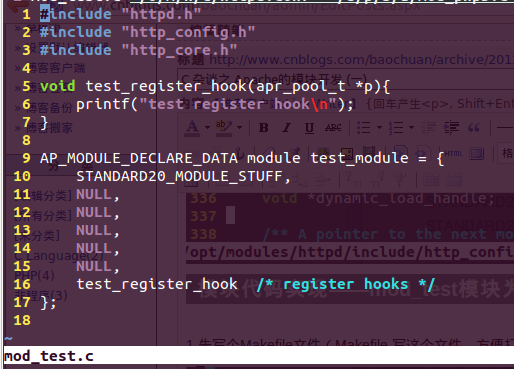Toggle Underline in the blog editor toolbar

309,128
